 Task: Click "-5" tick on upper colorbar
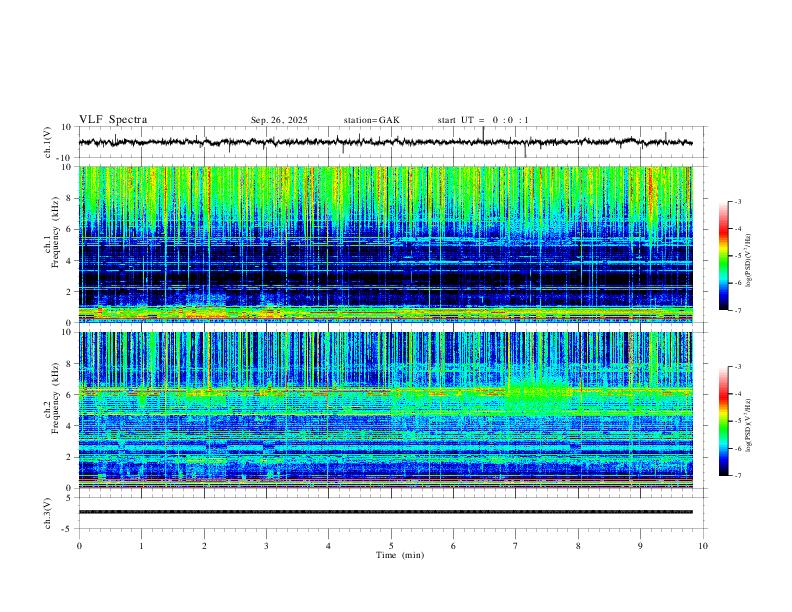pos(737,256)
